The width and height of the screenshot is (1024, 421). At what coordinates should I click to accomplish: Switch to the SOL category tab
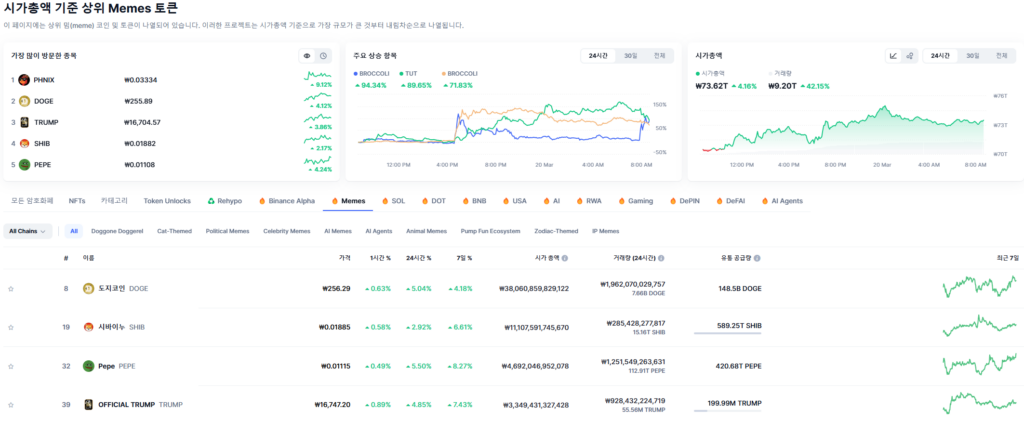394,201
